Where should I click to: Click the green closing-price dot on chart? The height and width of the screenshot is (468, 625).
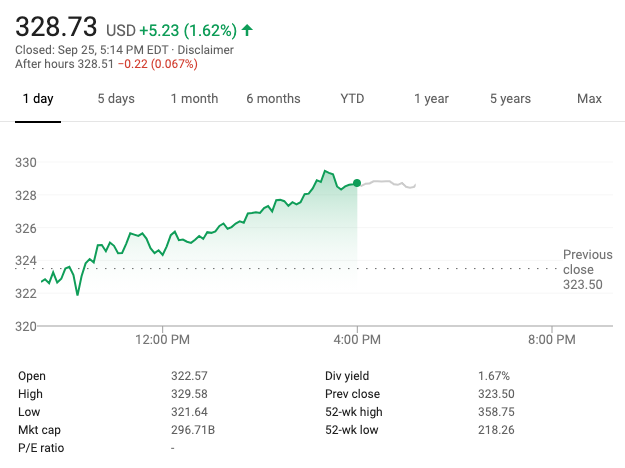[357, 183]
